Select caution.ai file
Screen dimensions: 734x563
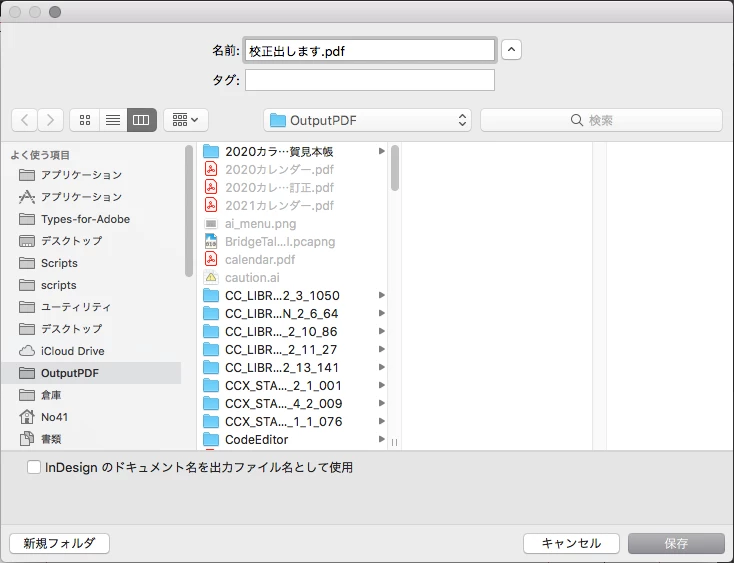tap(293, 278)
